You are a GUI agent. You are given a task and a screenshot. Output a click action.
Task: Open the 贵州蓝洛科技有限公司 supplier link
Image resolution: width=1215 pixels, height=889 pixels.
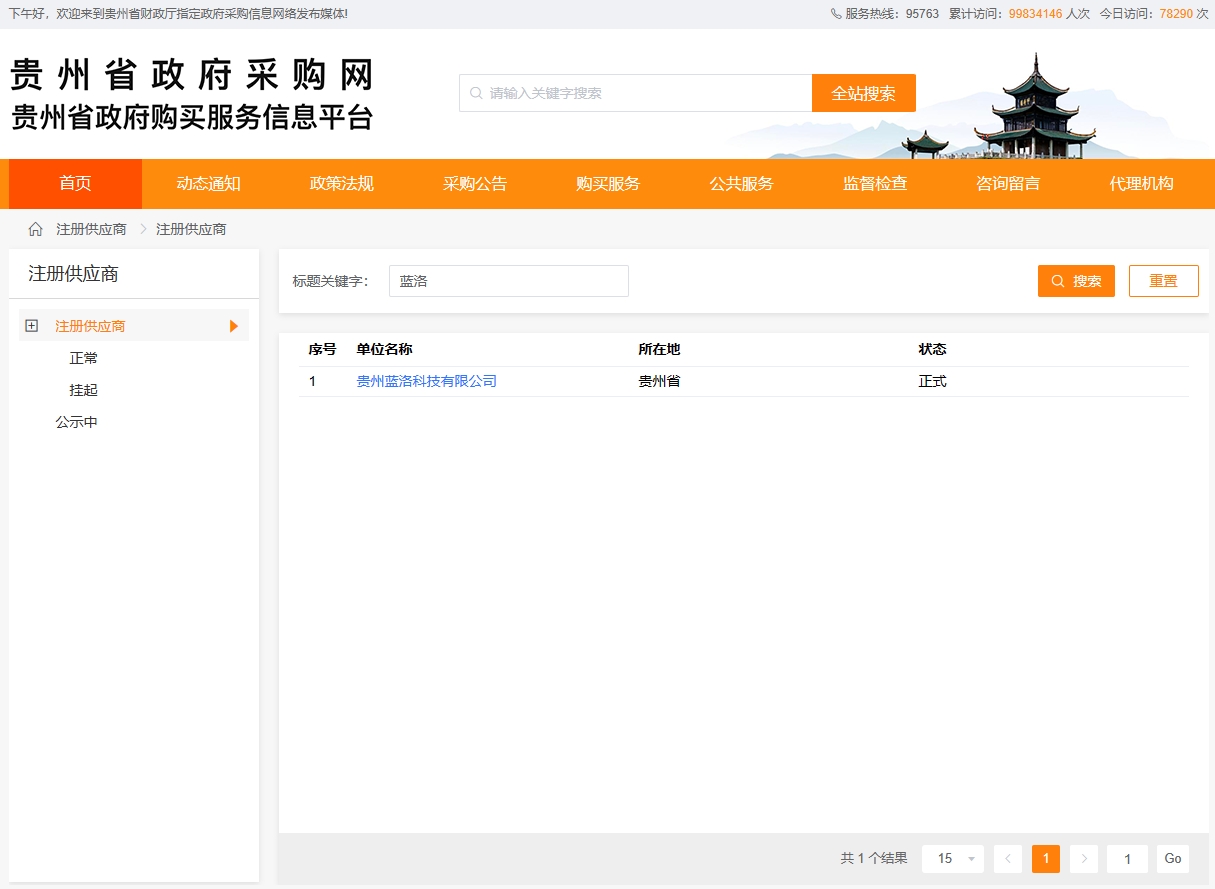click(426, 381)
